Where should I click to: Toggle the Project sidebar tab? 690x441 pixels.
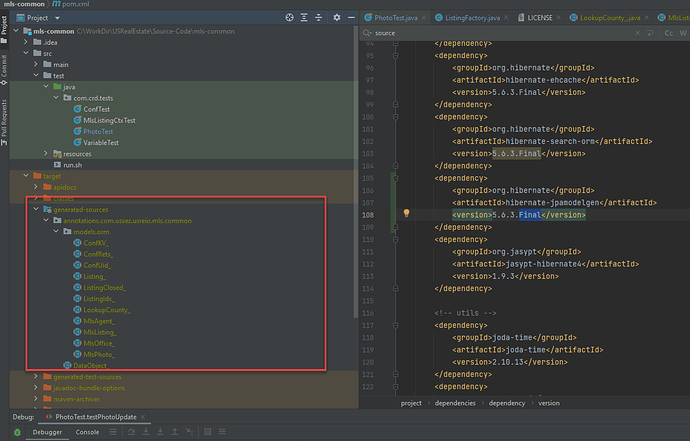tap(4, 29)
